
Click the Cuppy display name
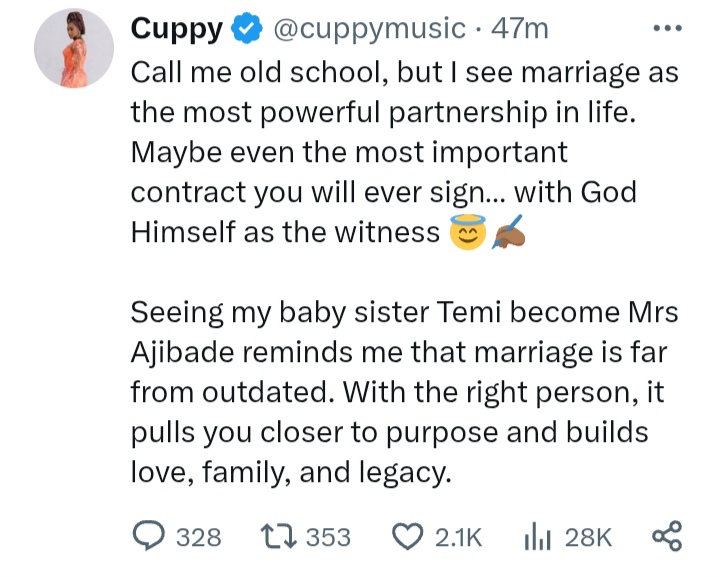click(177, 31)
